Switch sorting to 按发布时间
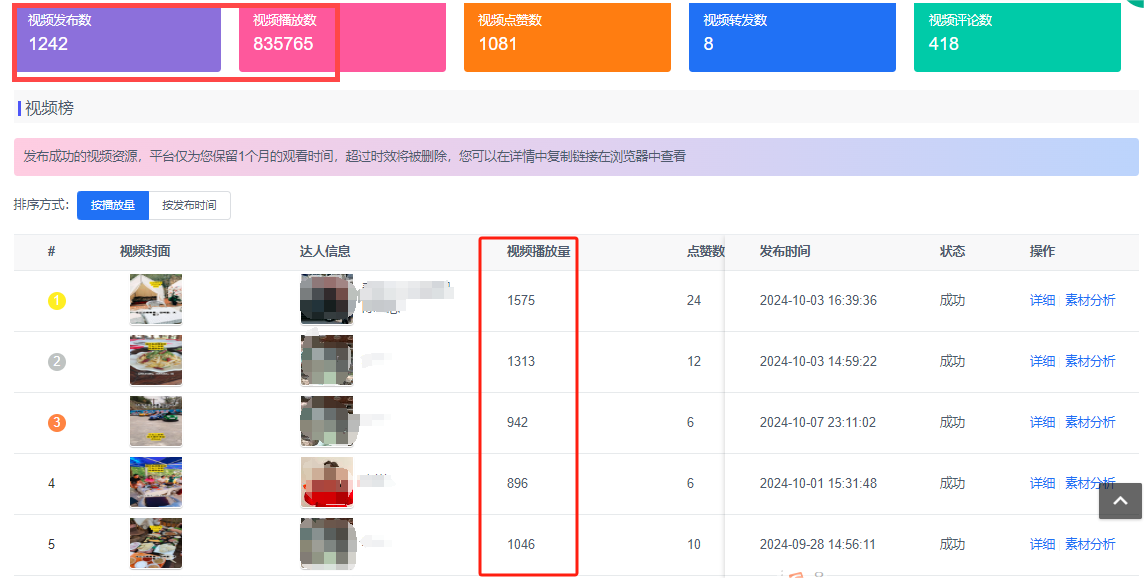The width and height of the screenshot is (1144, 578). click(x=189, y=205)
